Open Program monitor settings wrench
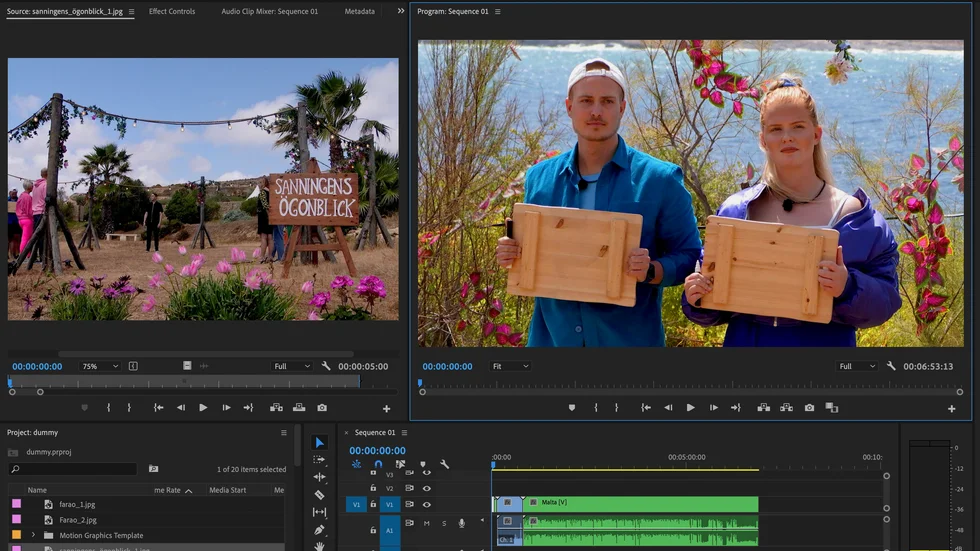Screen dimensions: 980x551 pos(891,366)
